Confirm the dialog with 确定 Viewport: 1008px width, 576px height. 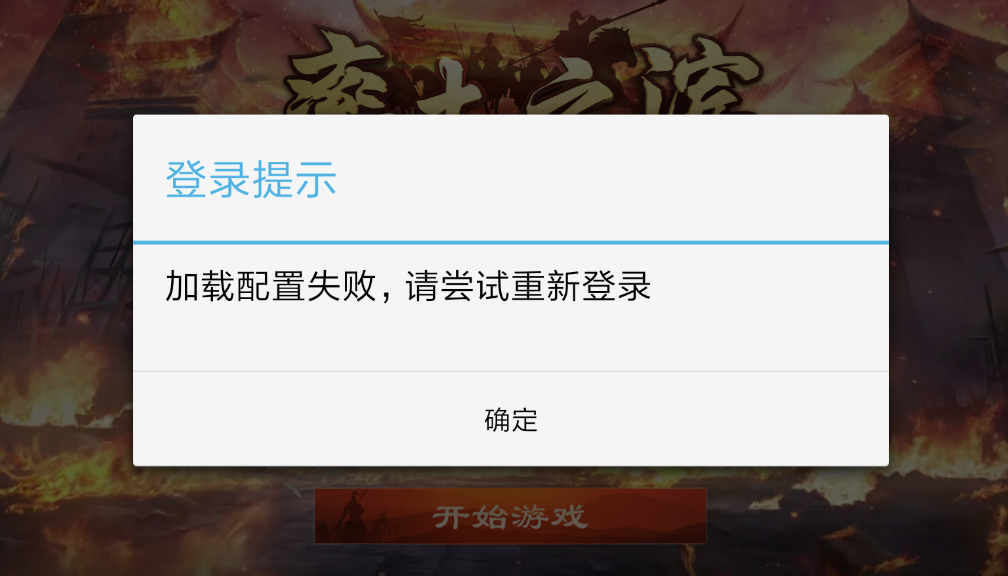click(x=511, y=419)
